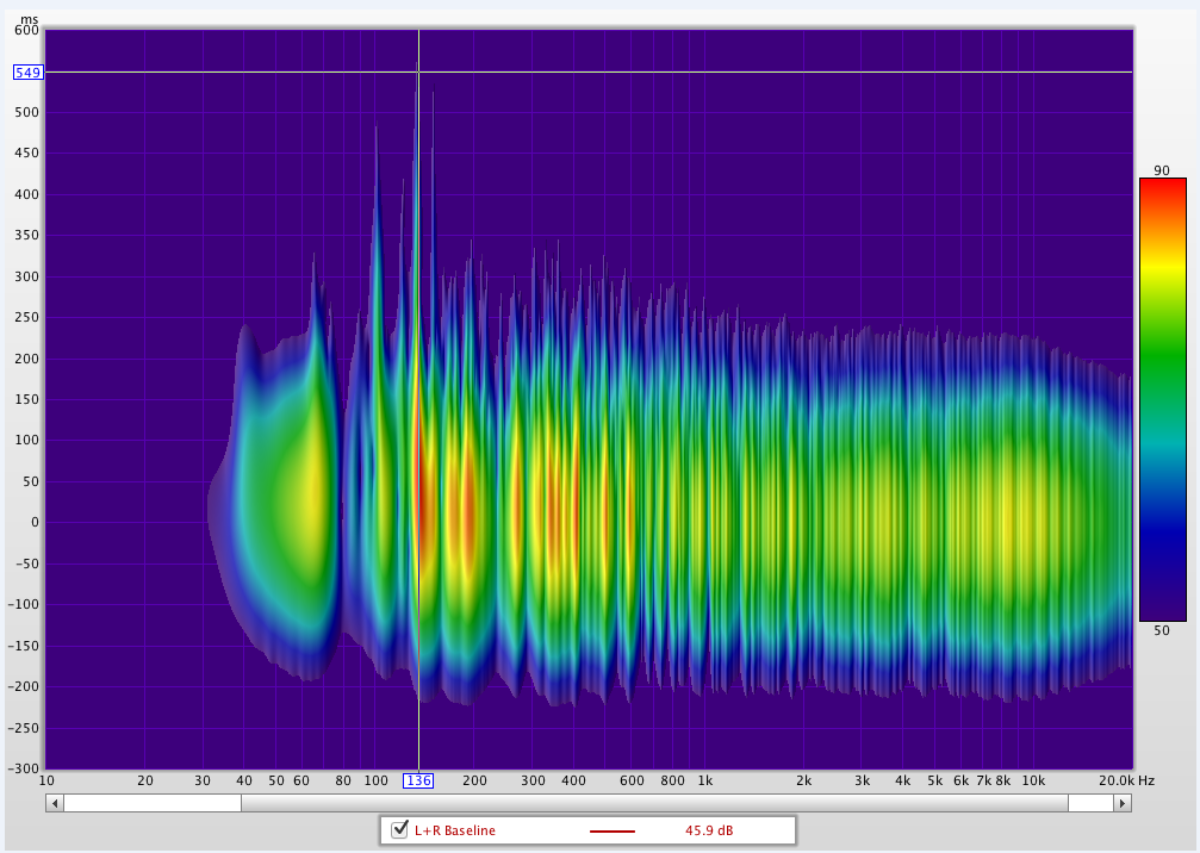1200x853 pixels.
Task: Click the 45.9 dB legend value
Action: click(706, 830)
